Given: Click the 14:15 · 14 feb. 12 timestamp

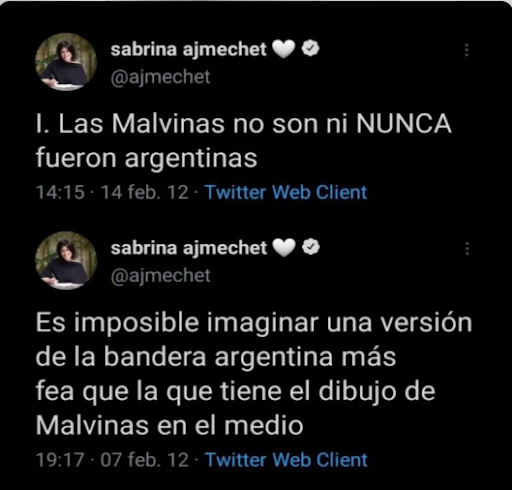Looking at the screenshot, I should coord(112,192).
